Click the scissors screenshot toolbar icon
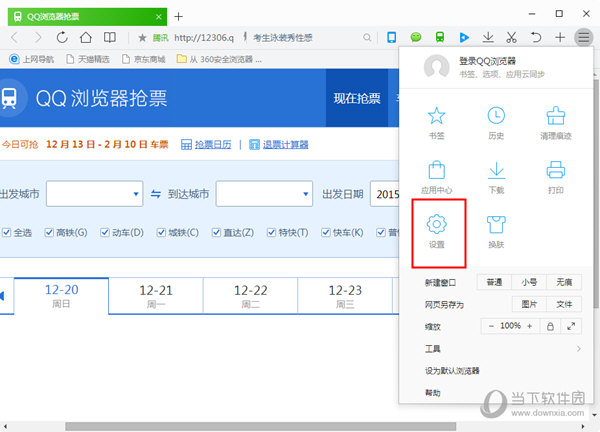The height and width of the screenshot is (432, 600). pos(512,37)
